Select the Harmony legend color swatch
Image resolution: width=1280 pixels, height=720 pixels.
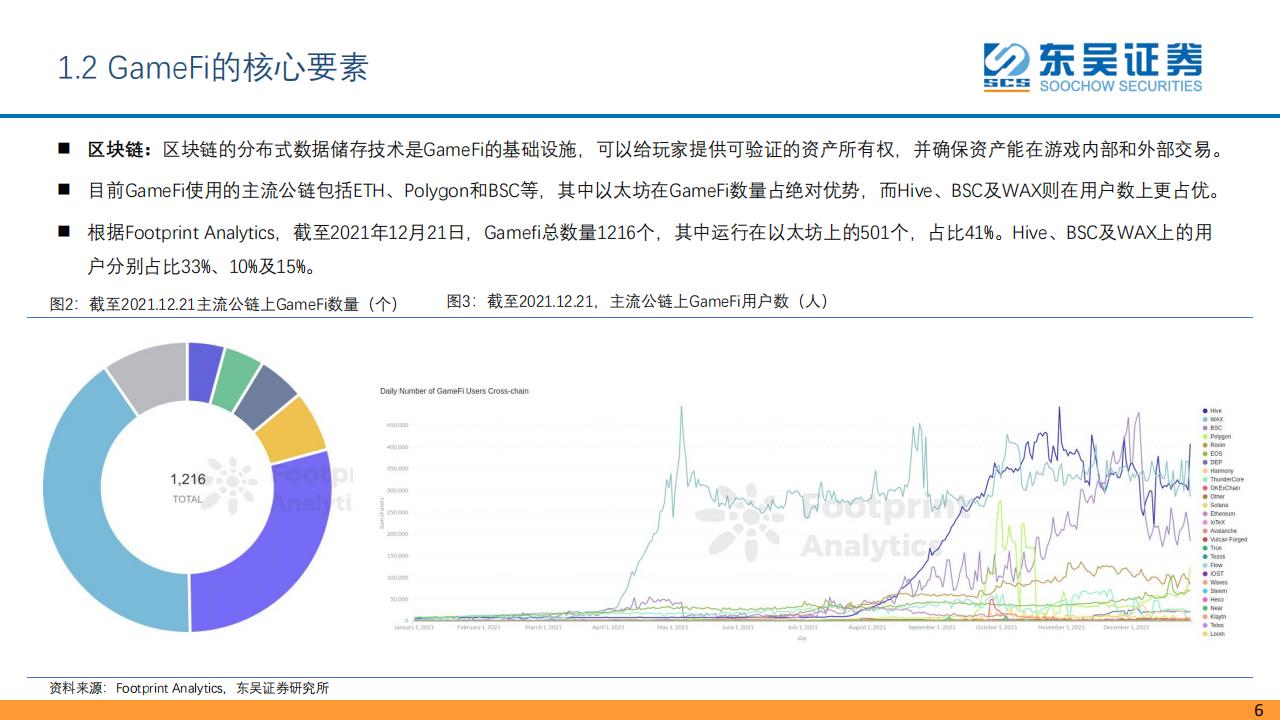click(1204, 471)
